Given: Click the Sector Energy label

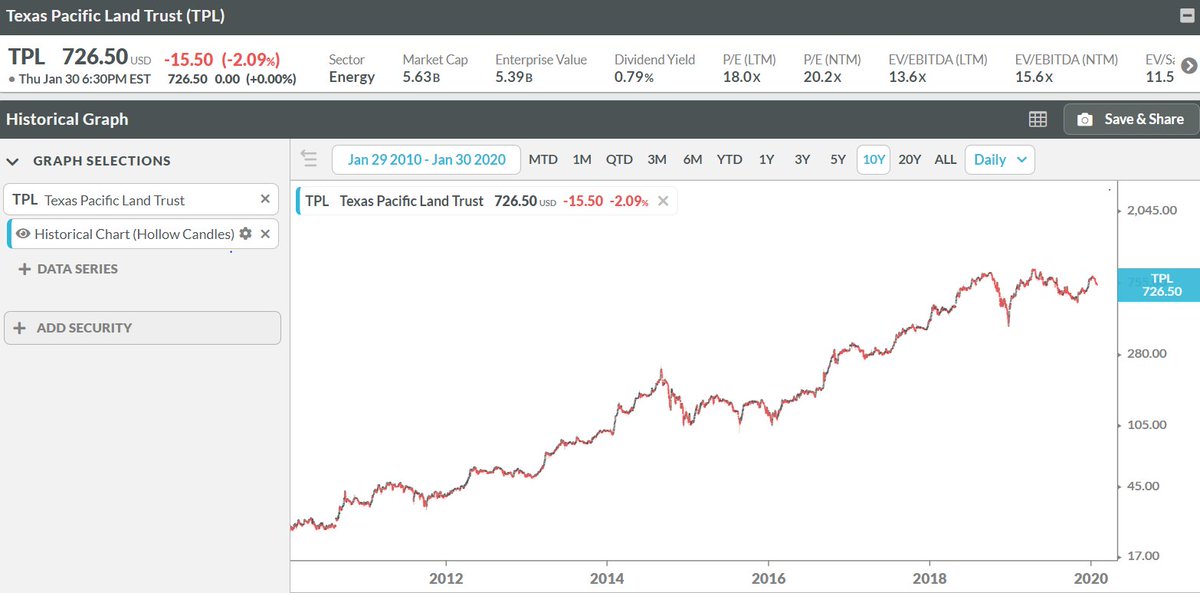Looking at the screenshot, I should click(351, 68).
